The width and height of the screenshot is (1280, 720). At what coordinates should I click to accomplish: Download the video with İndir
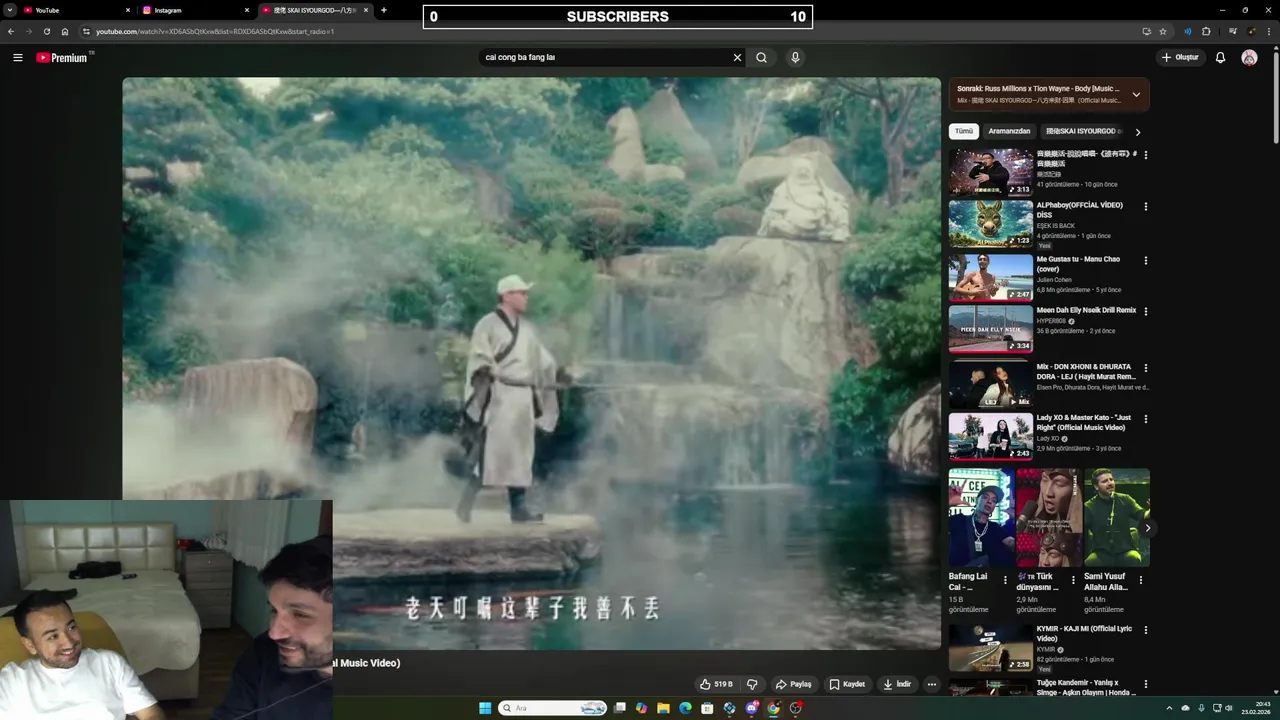(x=897, y=684)
